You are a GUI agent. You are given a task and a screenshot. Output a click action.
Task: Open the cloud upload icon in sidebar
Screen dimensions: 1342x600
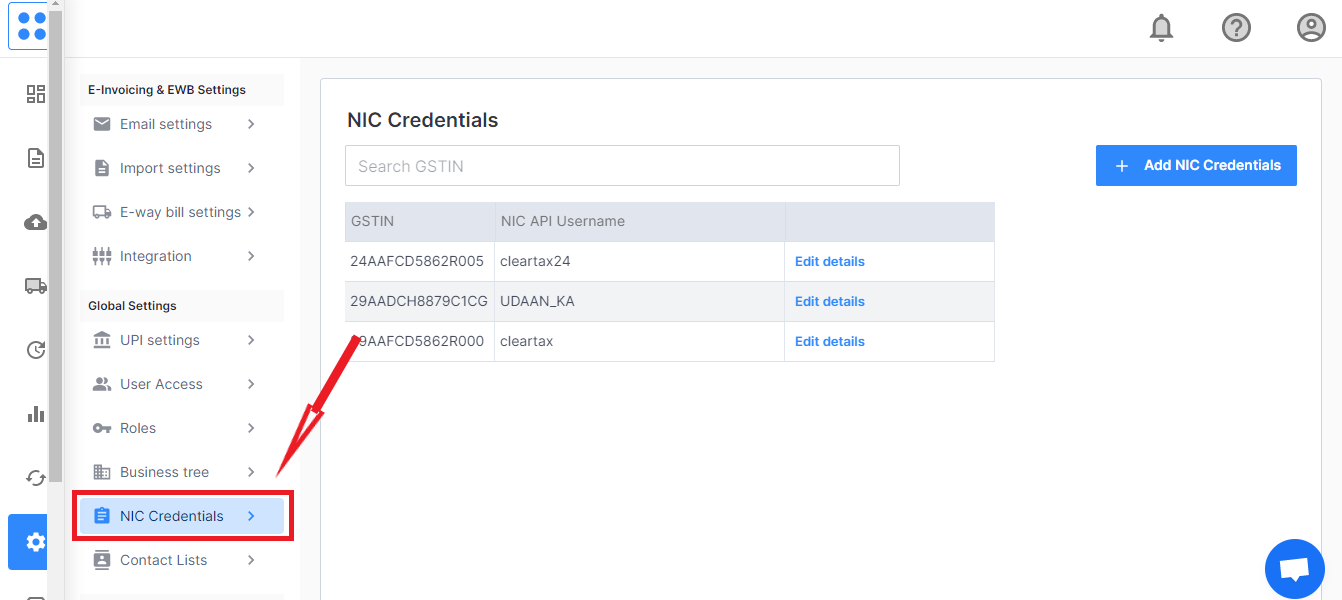click(x=36, y=222)
